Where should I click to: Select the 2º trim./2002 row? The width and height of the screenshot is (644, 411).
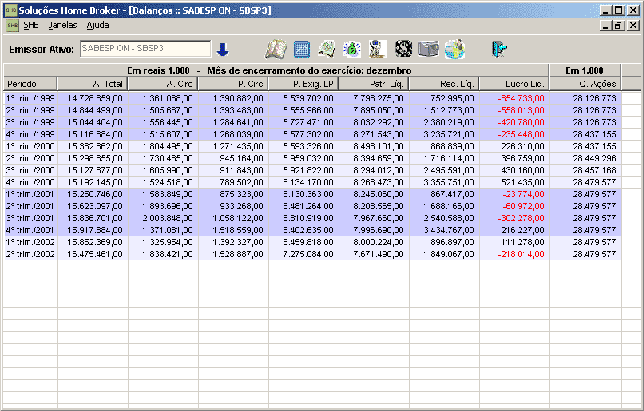[x=312, y=254]
